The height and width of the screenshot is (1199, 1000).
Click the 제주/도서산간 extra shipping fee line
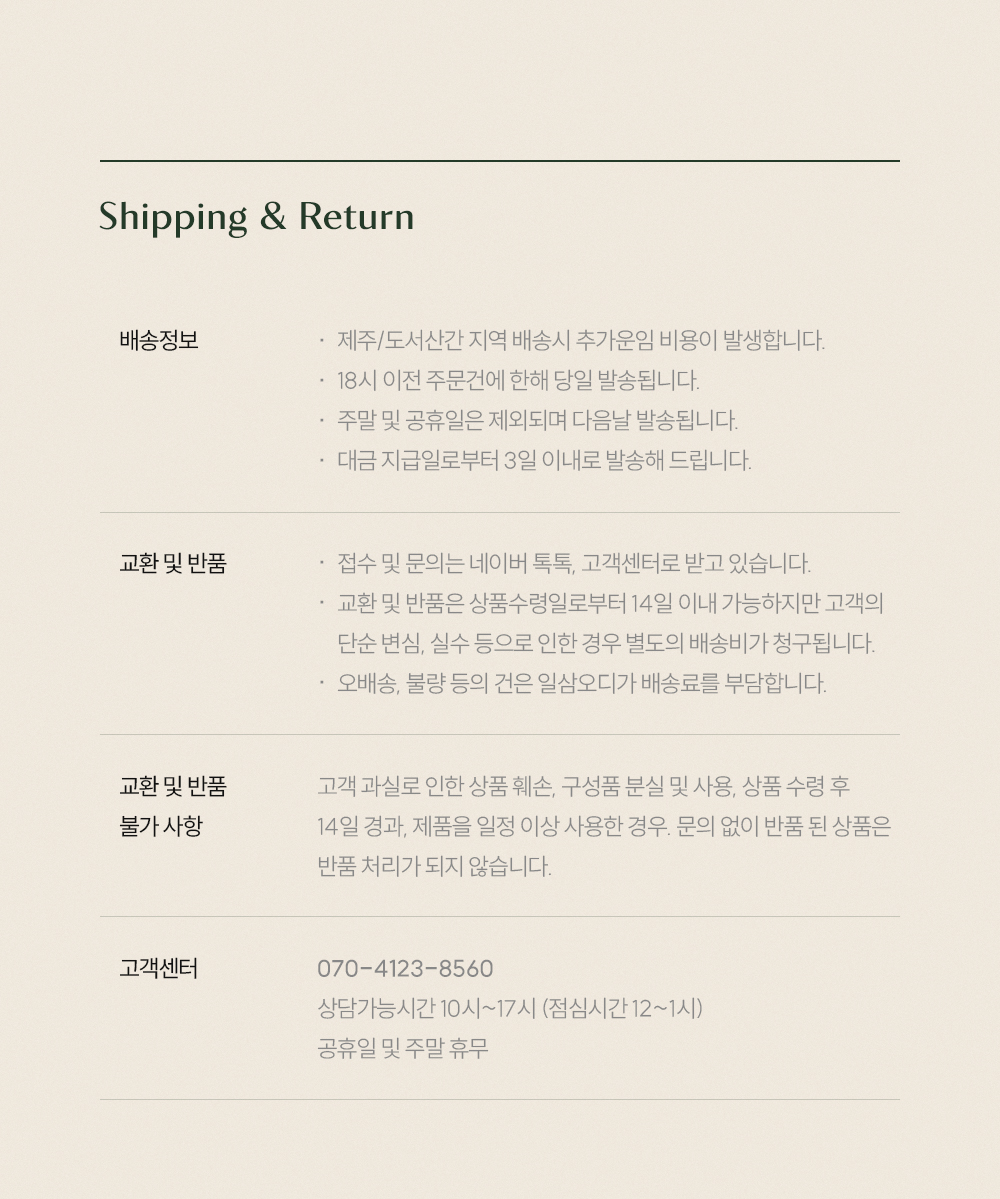click(581, 340)
